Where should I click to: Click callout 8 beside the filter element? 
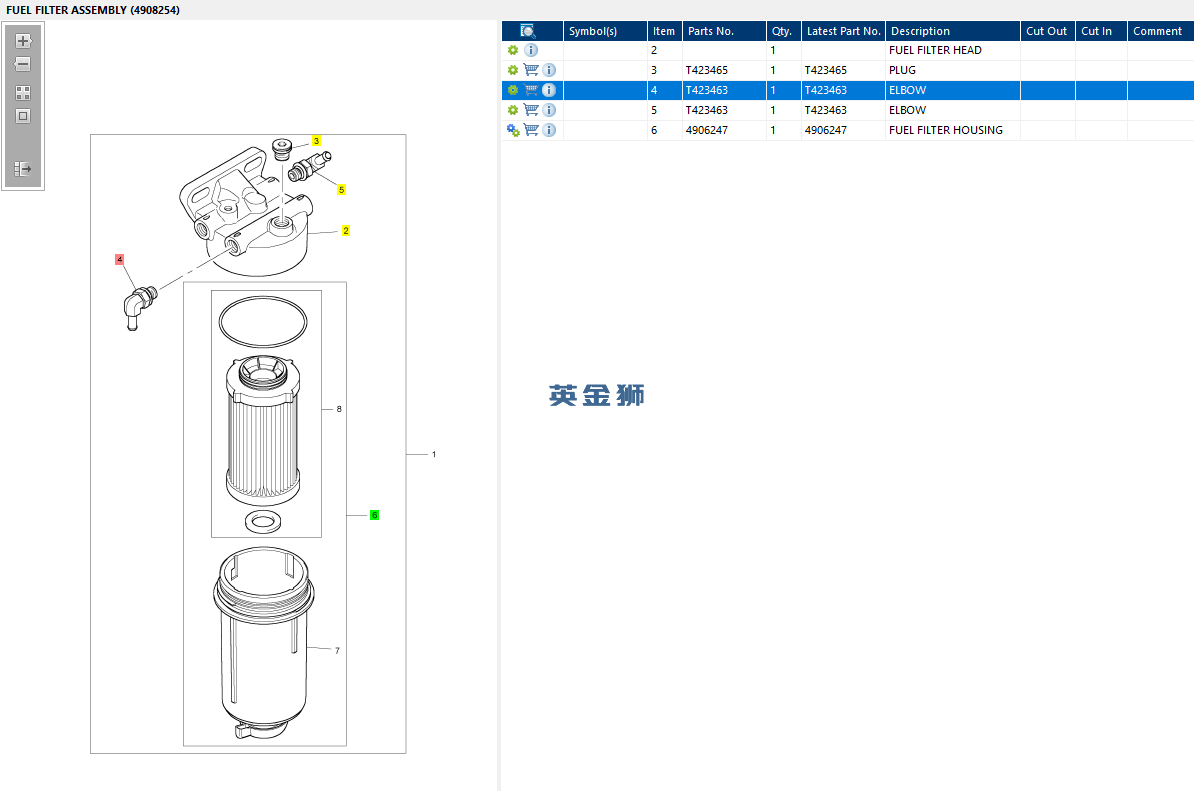click(339, 410)
